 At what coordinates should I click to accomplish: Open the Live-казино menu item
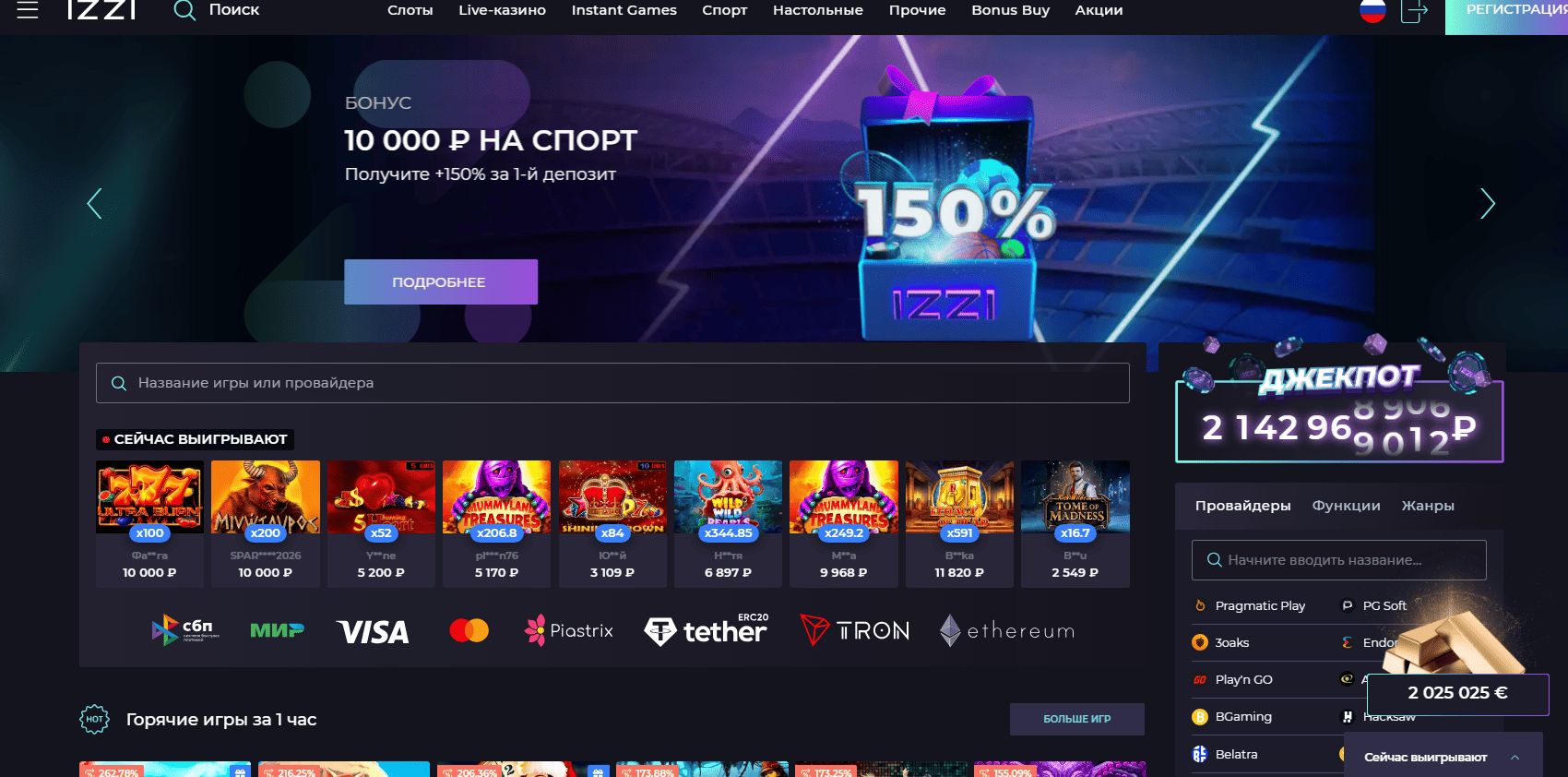click(502, 10)
